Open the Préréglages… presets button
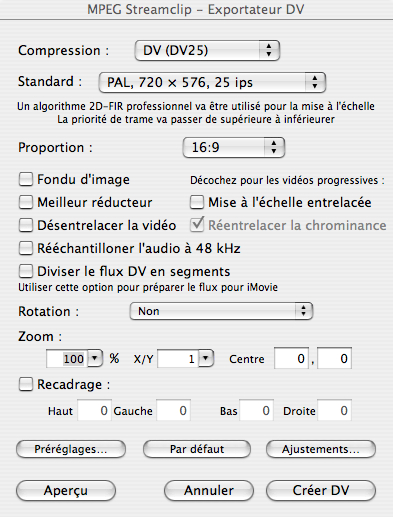Screen dimensions: 393x517 coord(71,449)
